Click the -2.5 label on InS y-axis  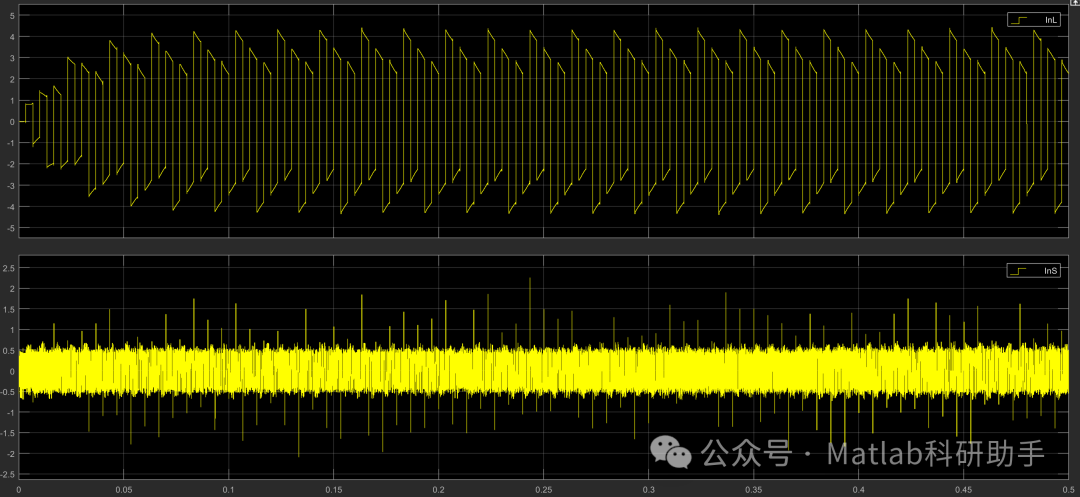8,474
